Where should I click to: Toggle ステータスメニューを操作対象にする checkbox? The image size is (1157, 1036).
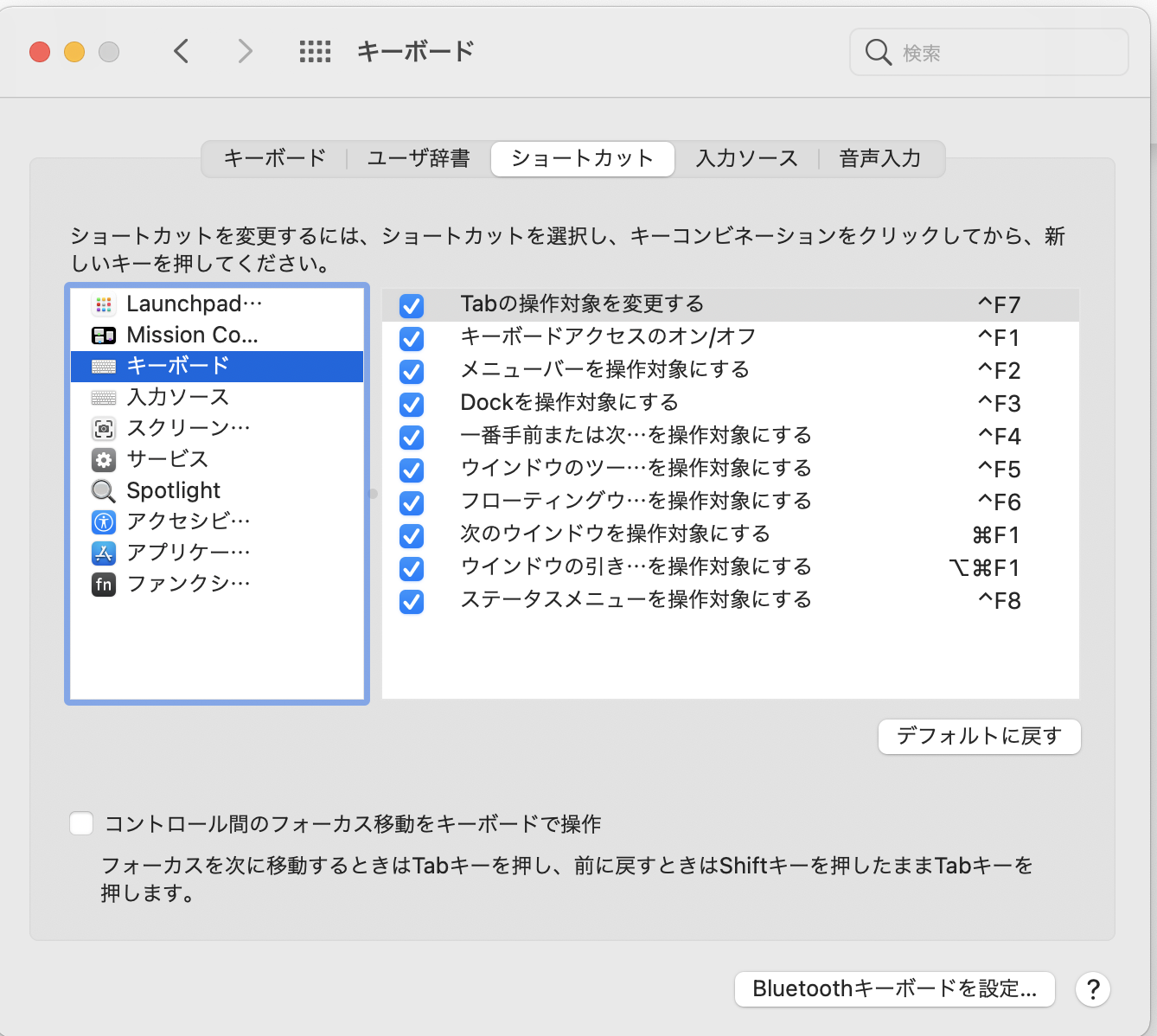point(412,601)
